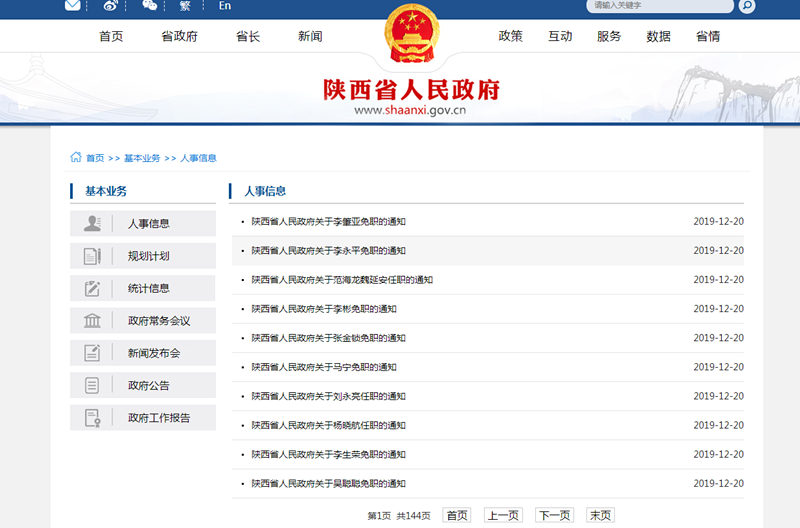Click the www.shaanxi.gov.cn site address
The height and width of the screenshot is (528, 800).
pos(410,110)
